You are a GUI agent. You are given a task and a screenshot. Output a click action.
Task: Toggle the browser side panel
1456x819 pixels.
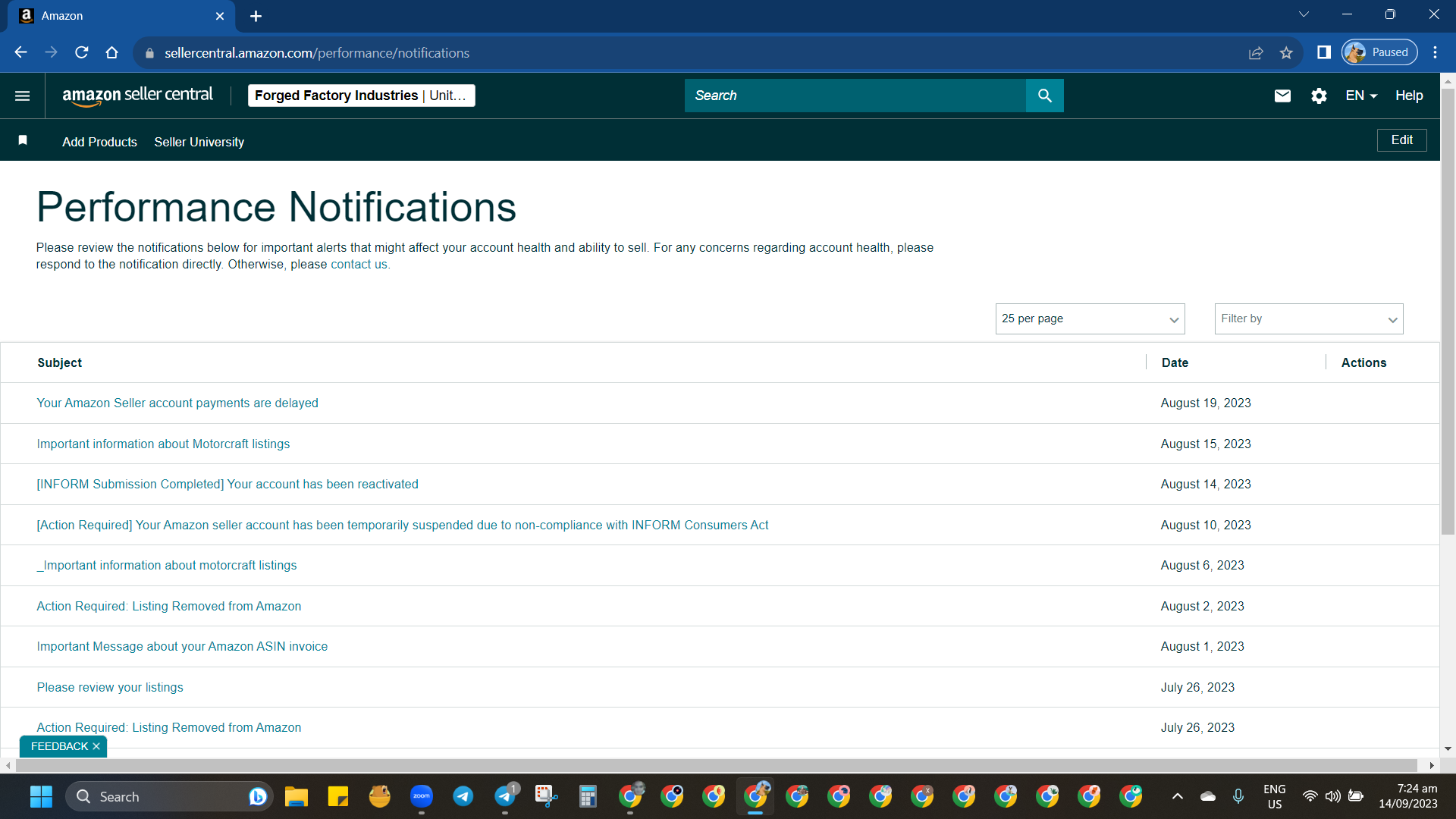click(1324, 52)
